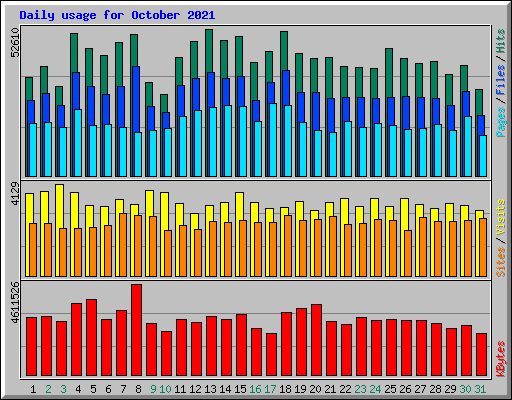Click the green Hits bar for day 10
This screenshot has height=400, width=512.
click(x=164, y=103)
